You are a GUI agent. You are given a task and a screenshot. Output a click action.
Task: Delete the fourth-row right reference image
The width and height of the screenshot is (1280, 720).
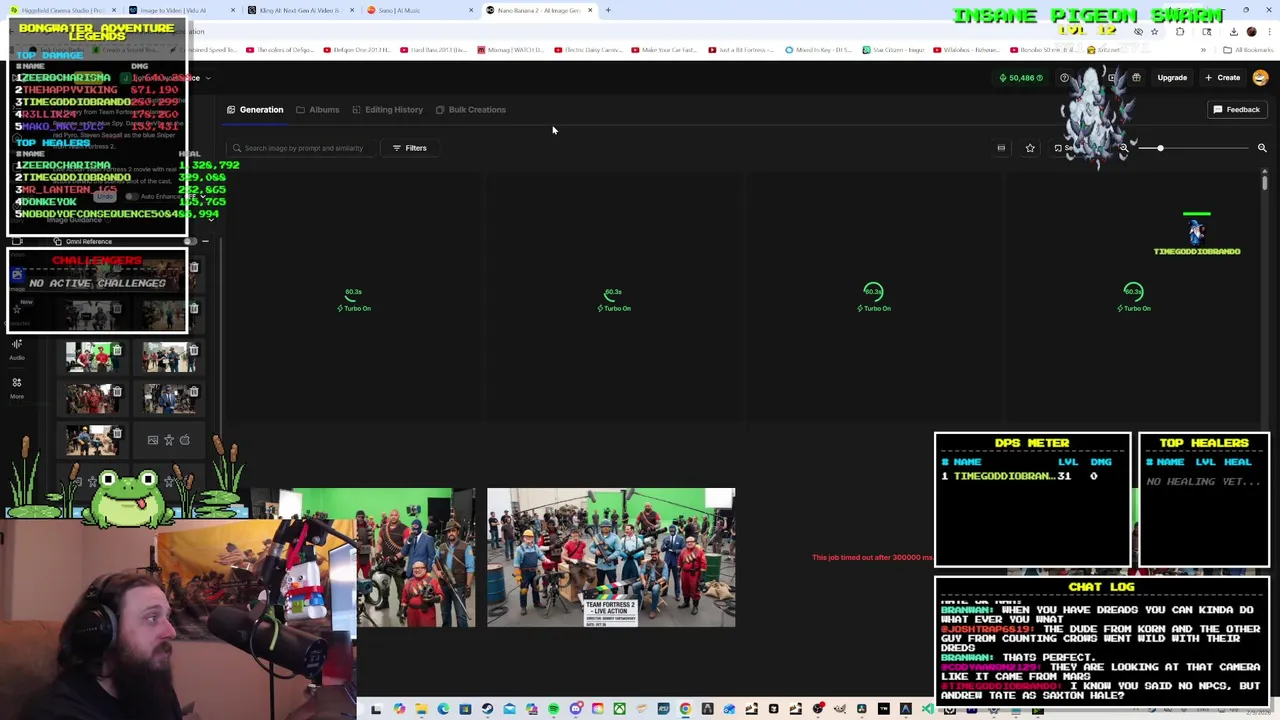[x=193, y=392]
